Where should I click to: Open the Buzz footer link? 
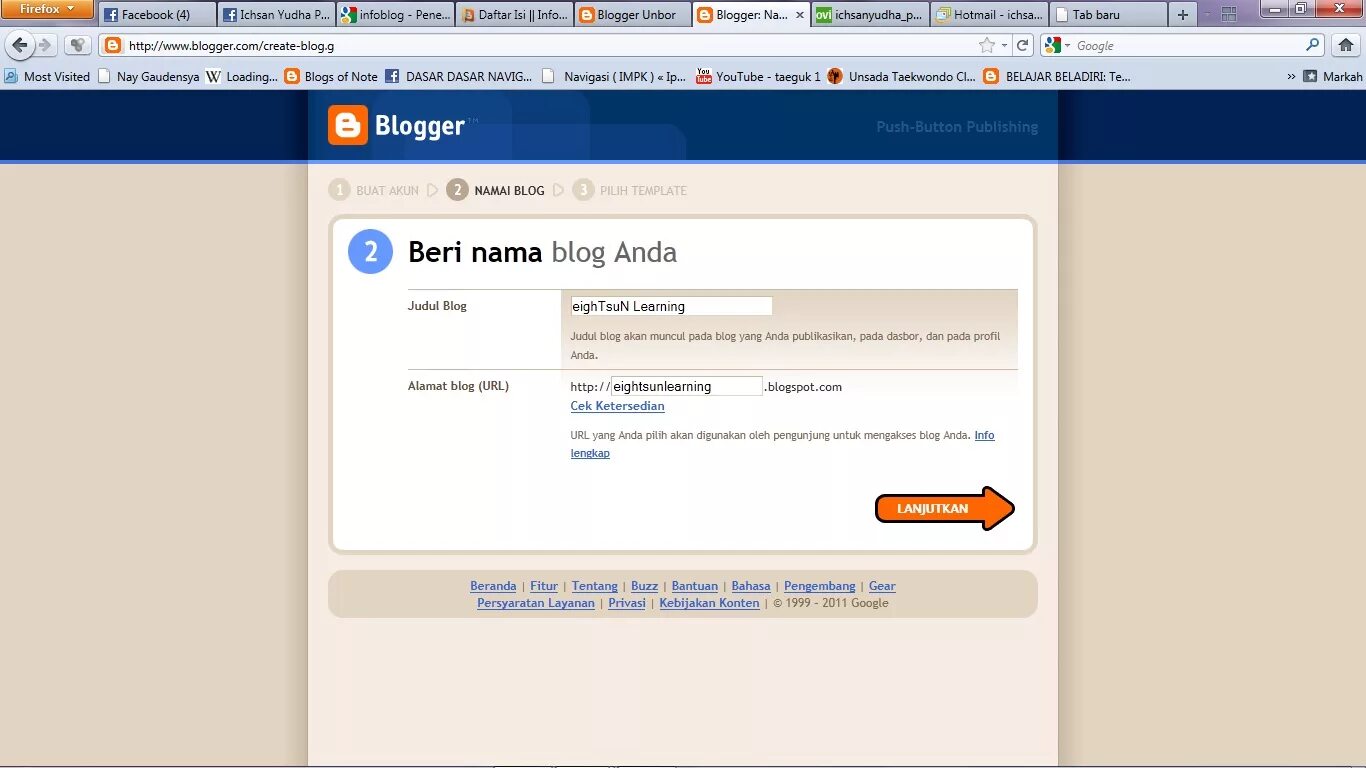pos(644,586)
